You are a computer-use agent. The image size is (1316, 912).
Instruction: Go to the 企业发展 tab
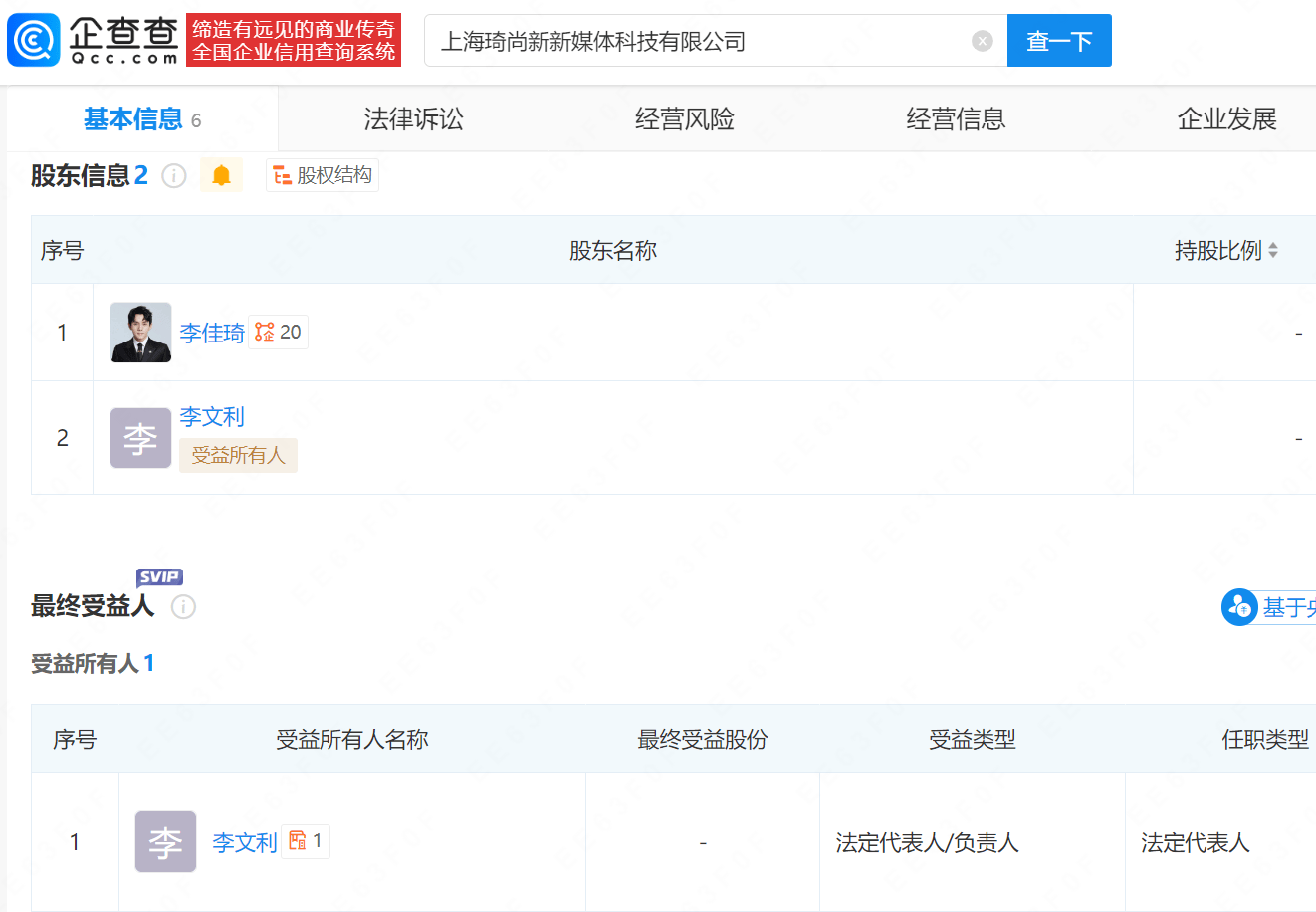point(1226,119)
